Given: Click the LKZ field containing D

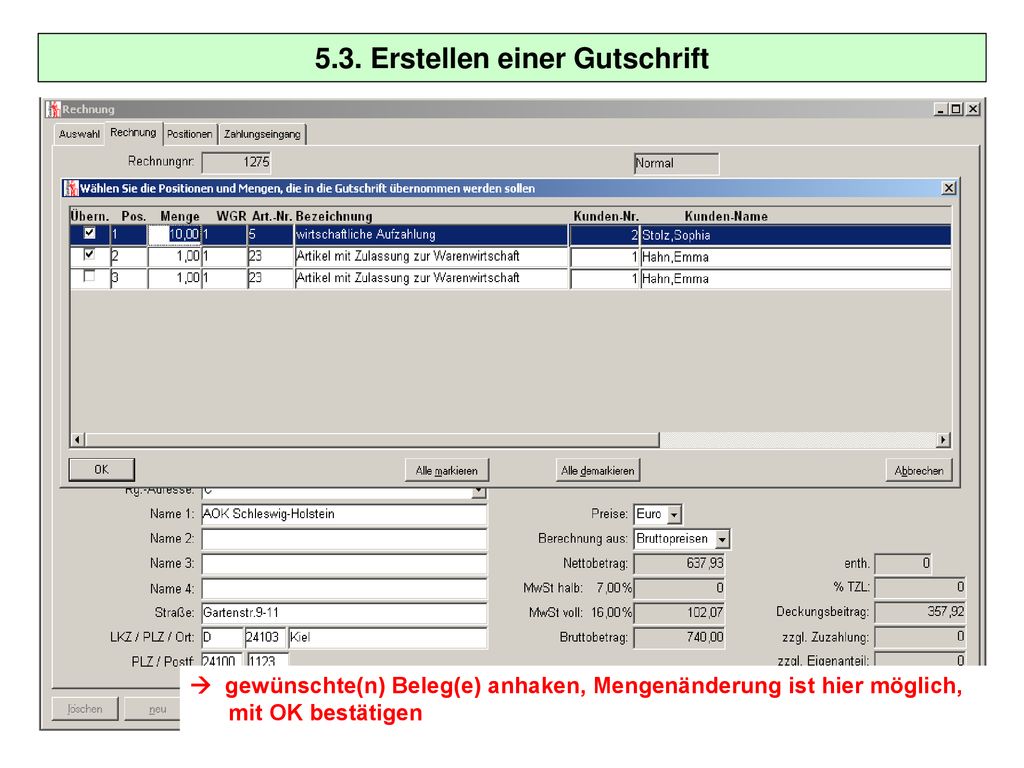Looking at the screenshot, I should point(222,637).
